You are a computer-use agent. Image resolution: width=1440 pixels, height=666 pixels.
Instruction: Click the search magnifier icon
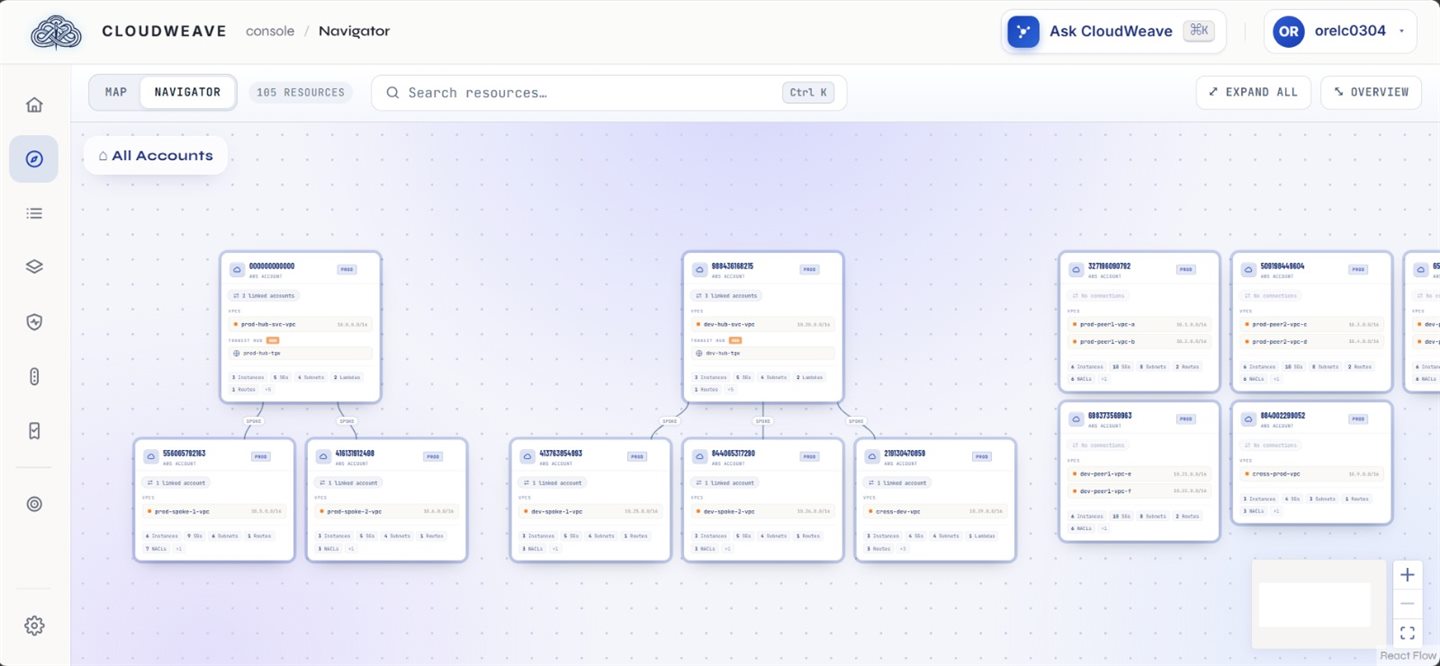coord(393,93)
